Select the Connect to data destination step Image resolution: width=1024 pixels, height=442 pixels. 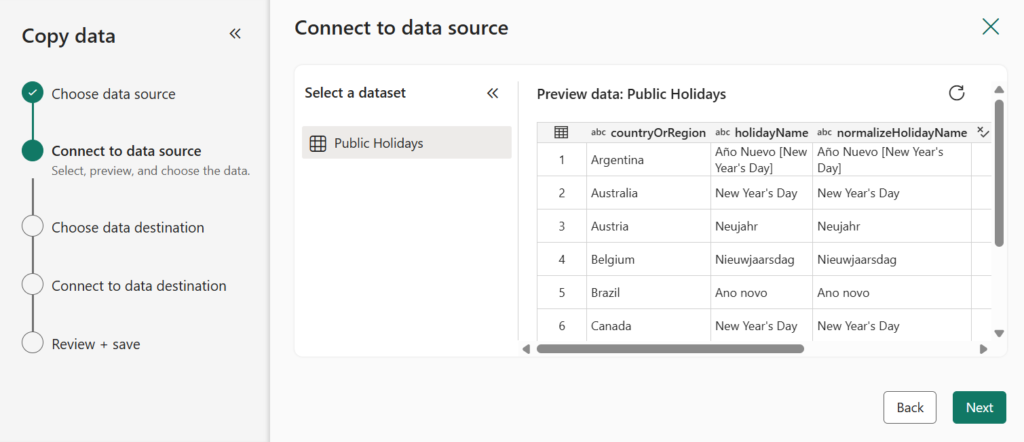[x=138, y=285]
